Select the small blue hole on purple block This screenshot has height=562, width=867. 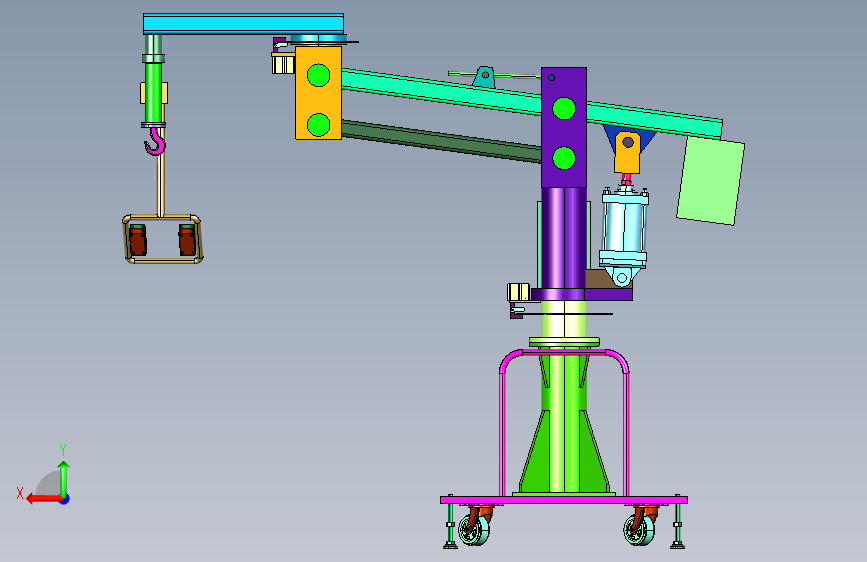[x=551, y=77]
